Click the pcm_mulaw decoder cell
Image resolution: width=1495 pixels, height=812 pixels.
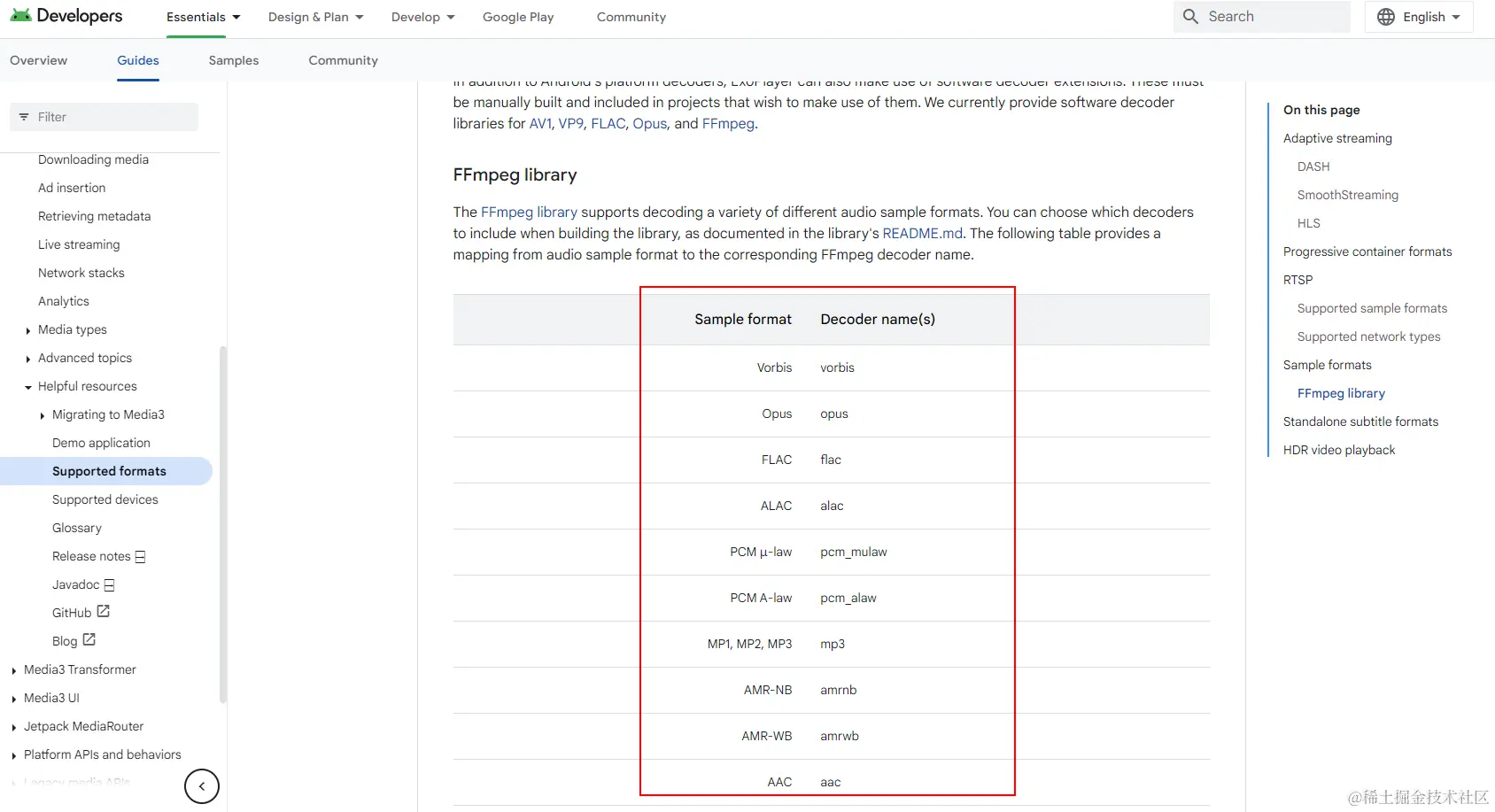coord(854,552)
